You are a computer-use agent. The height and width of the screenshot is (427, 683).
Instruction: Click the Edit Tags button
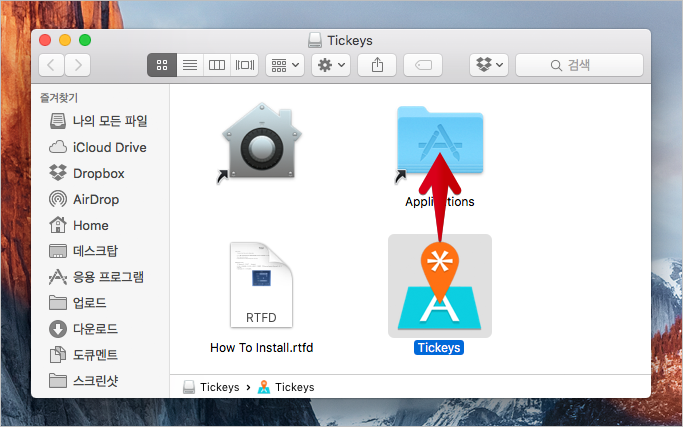point(423,65)
